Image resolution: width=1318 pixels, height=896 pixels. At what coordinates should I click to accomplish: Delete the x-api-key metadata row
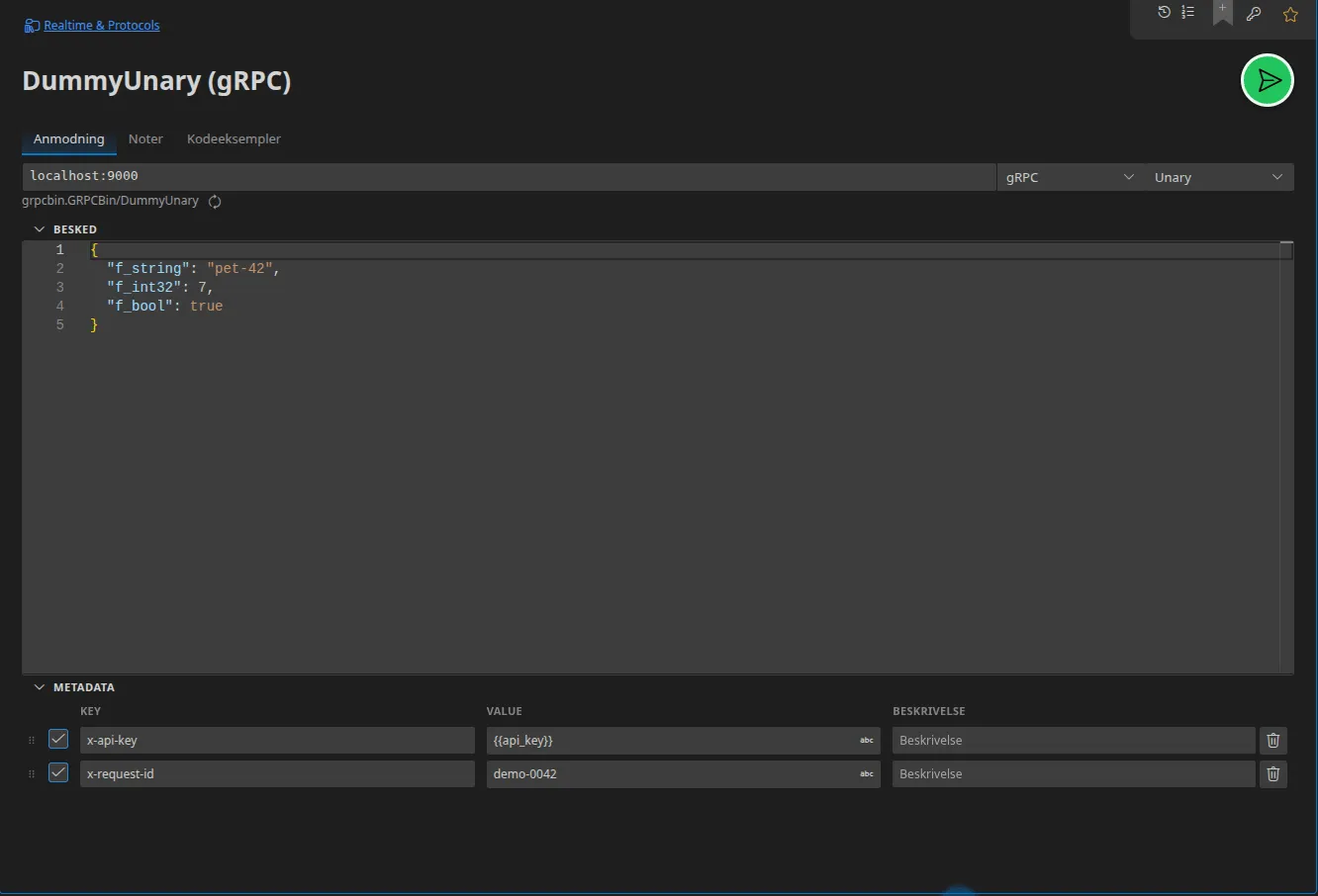click(x=1273, y=741)
